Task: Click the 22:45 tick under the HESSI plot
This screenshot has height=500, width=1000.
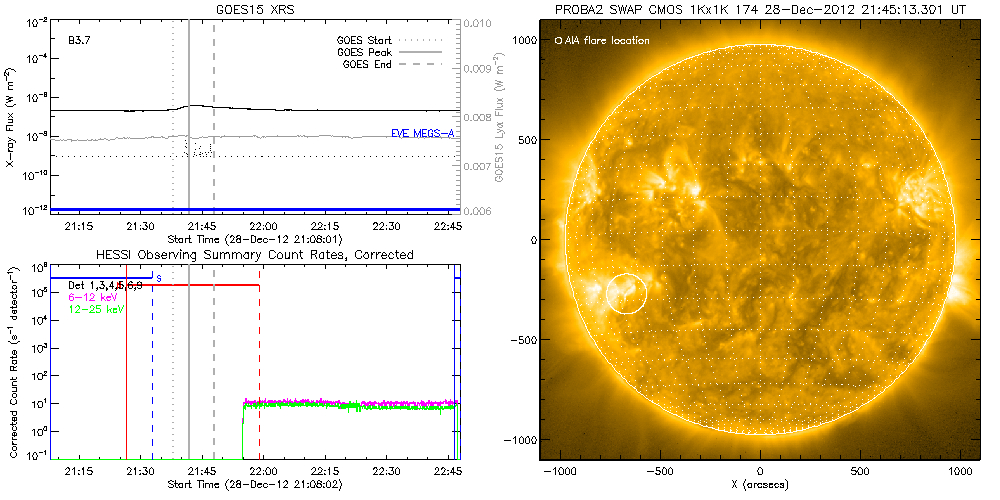Action: tap(448, 472)
